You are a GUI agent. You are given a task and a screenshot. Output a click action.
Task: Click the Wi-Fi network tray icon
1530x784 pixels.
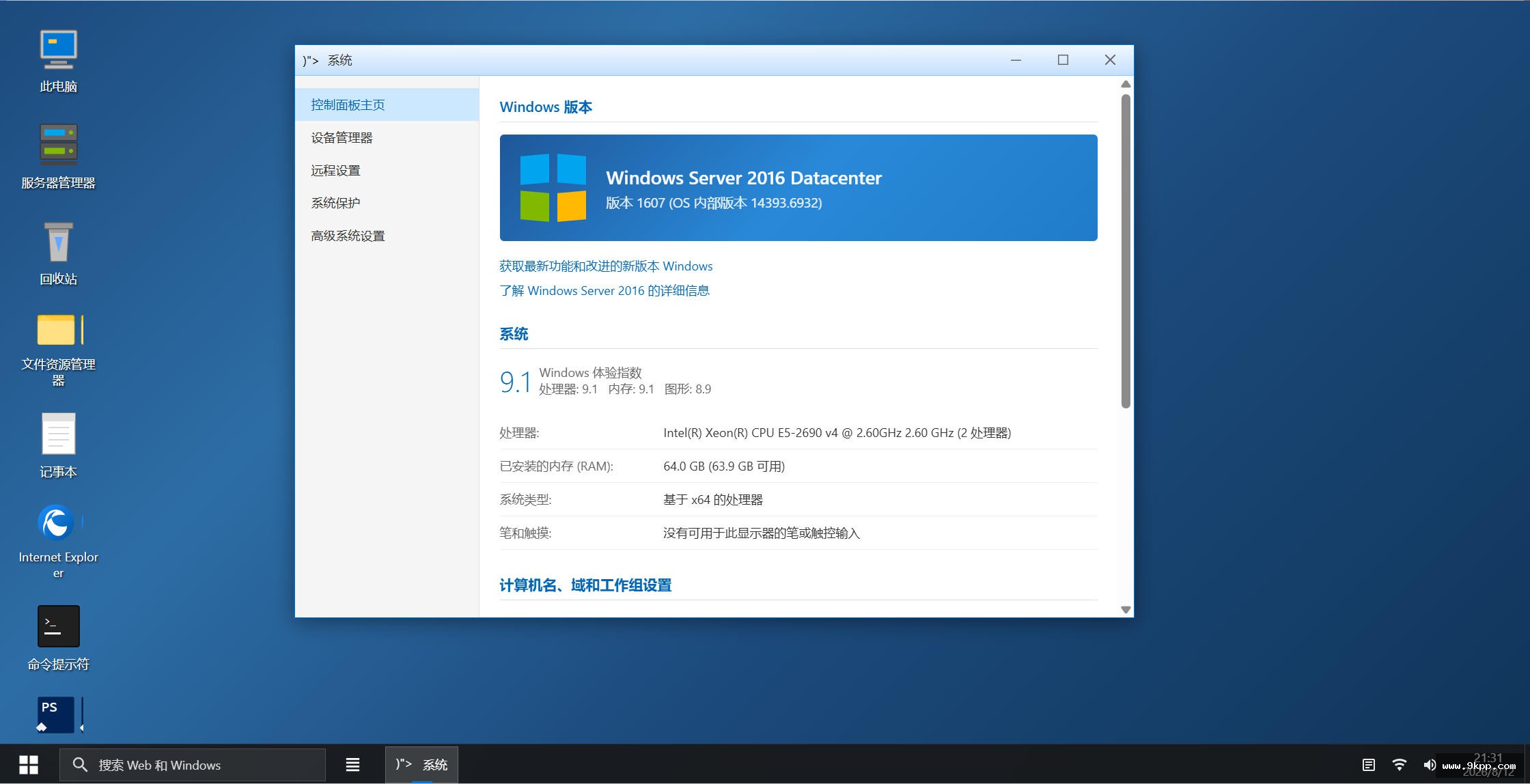click(x=1399, y=765)
